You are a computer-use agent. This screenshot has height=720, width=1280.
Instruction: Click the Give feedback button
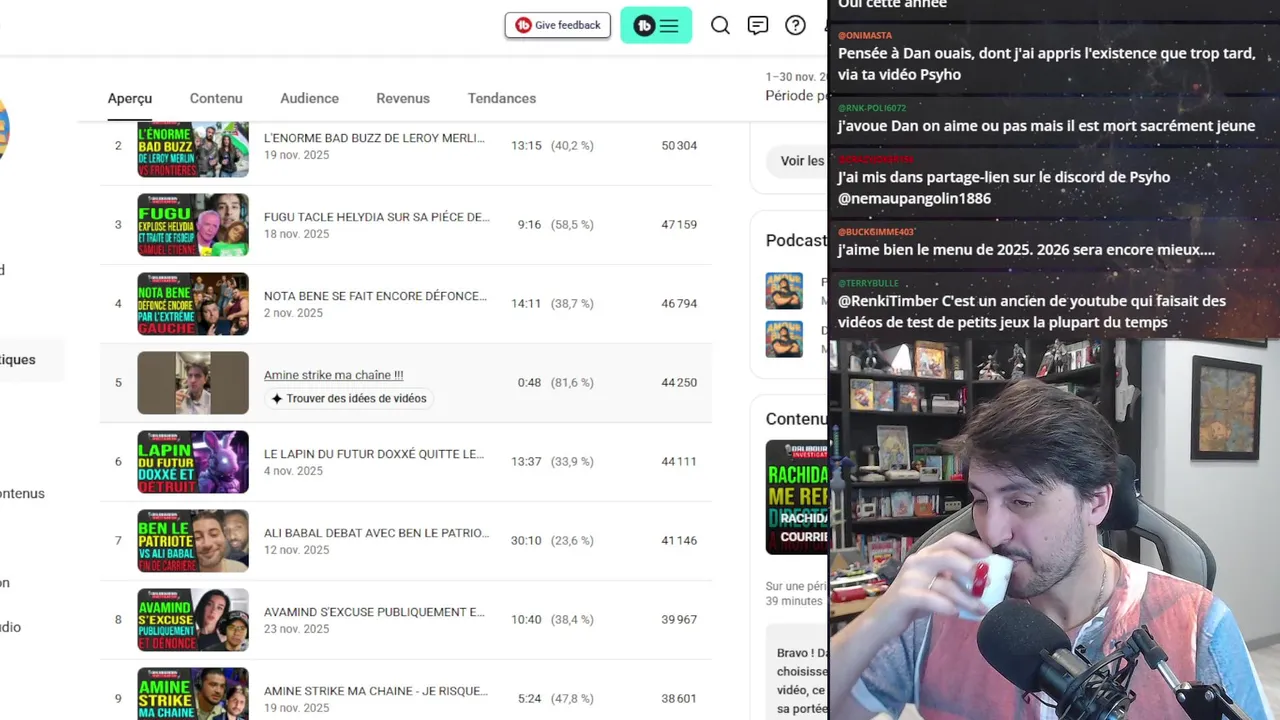click(558, 25)
